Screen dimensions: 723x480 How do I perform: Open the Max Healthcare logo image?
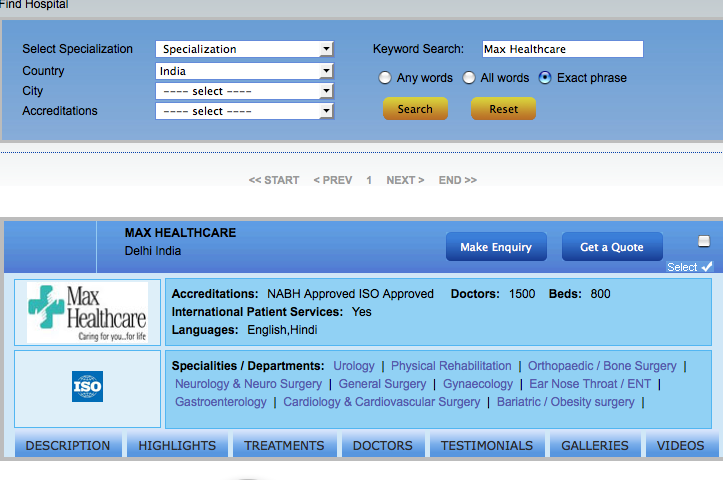[87, 312]
